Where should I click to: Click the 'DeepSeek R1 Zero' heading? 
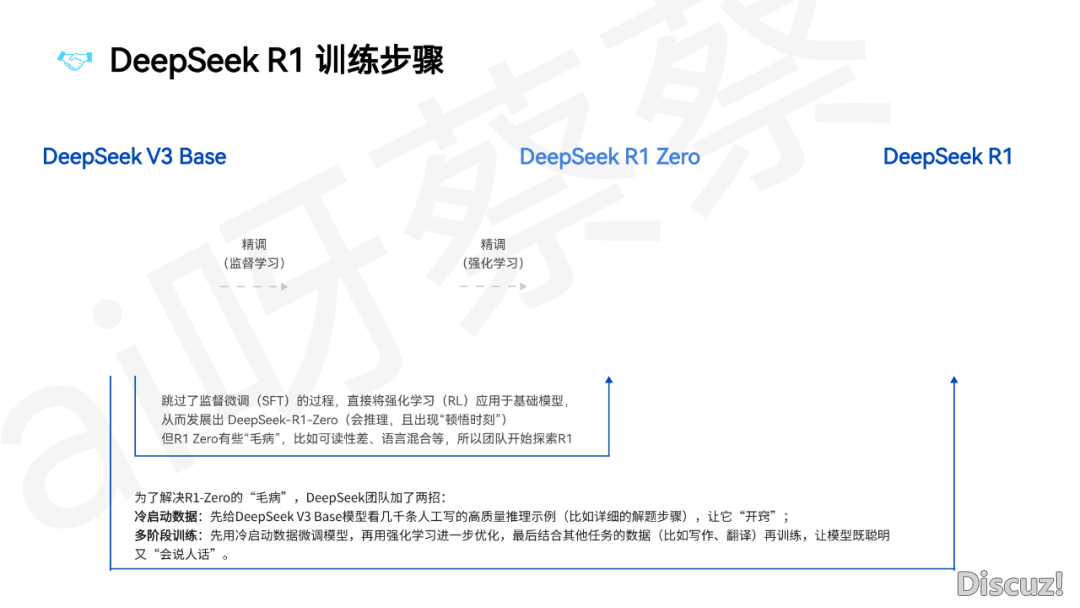click(x=610, y=157)
